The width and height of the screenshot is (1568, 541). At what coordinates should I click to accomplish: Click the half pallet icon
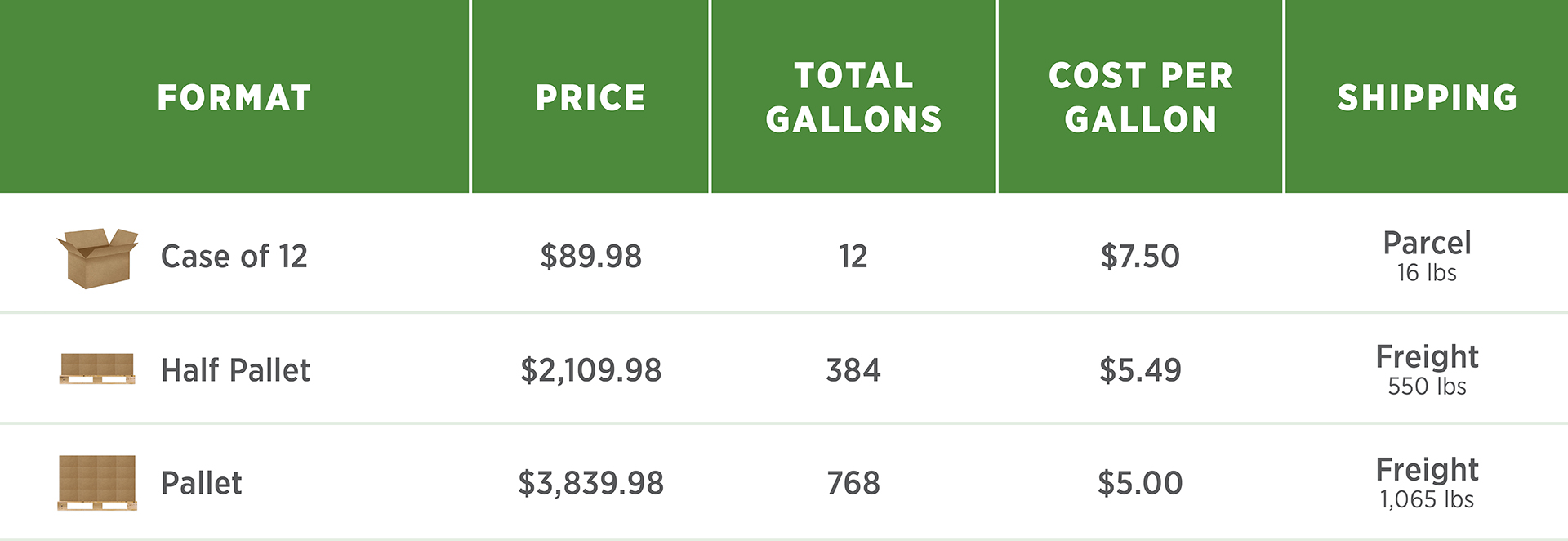pos(97,369)
